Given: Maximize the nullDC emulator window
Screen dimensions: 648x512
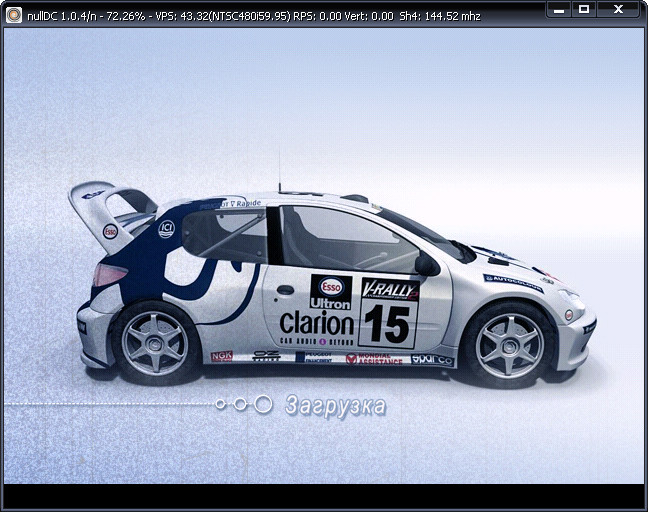Looking at the screenshot, I should coord(584,10).
